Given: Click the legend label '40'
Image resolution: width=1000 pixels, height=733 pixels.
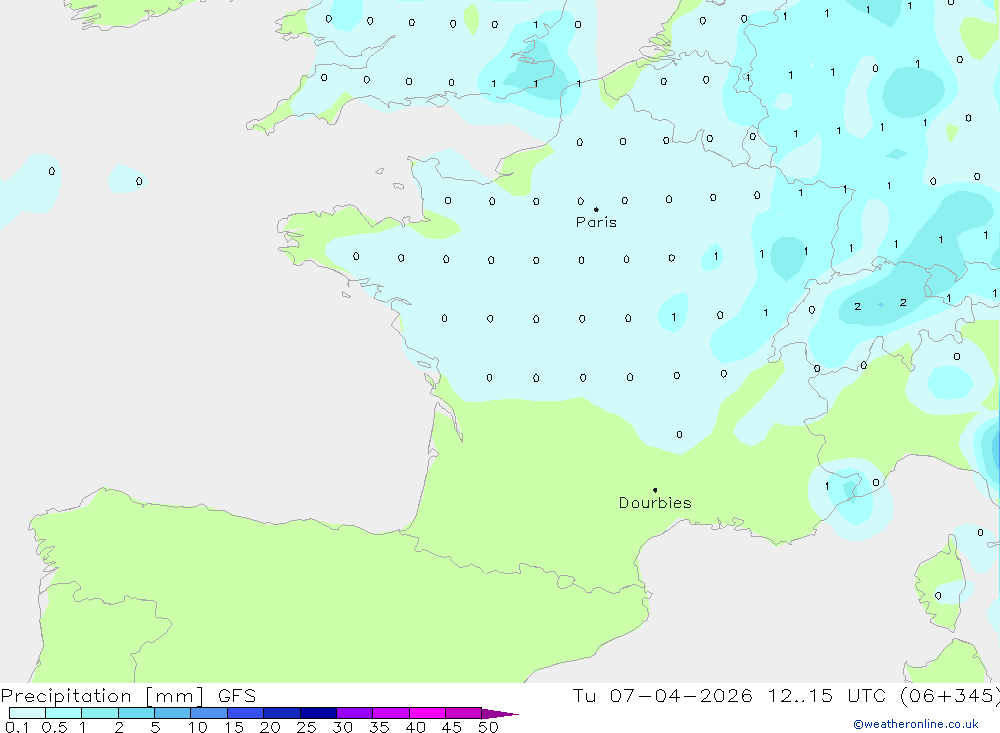Looking at the screenshot, I should click(416, 727).
